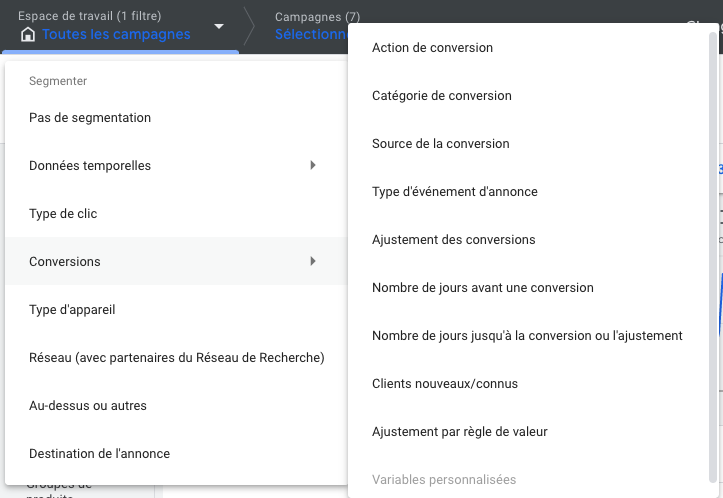Select Nombre de jours avant une conversion
The width and height of the screenshot is (723, 498).
point(482,288)
